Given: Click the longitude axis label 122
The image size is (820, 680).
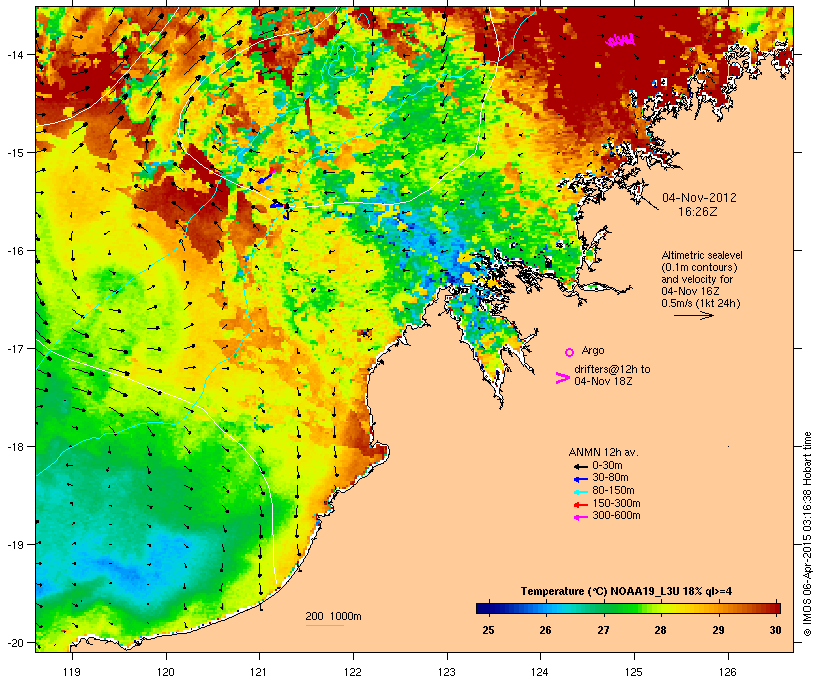Looking at the screenshot, I should tap(353, 672).
